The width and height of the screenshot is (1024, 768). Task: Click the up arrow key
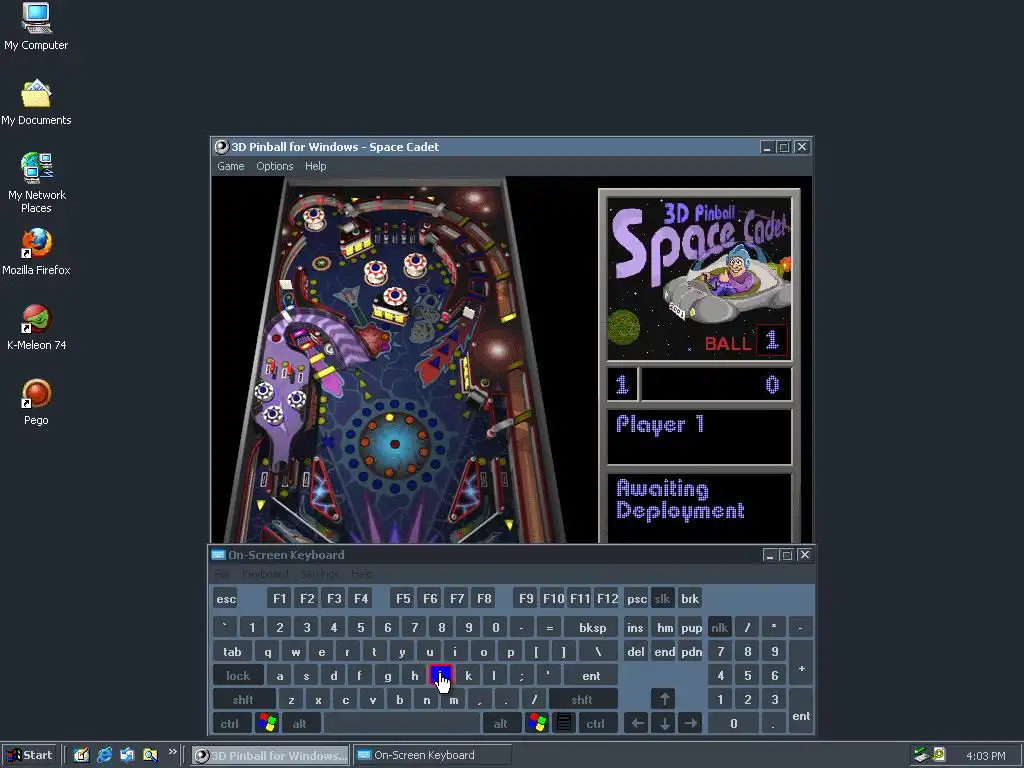(664, 699)
